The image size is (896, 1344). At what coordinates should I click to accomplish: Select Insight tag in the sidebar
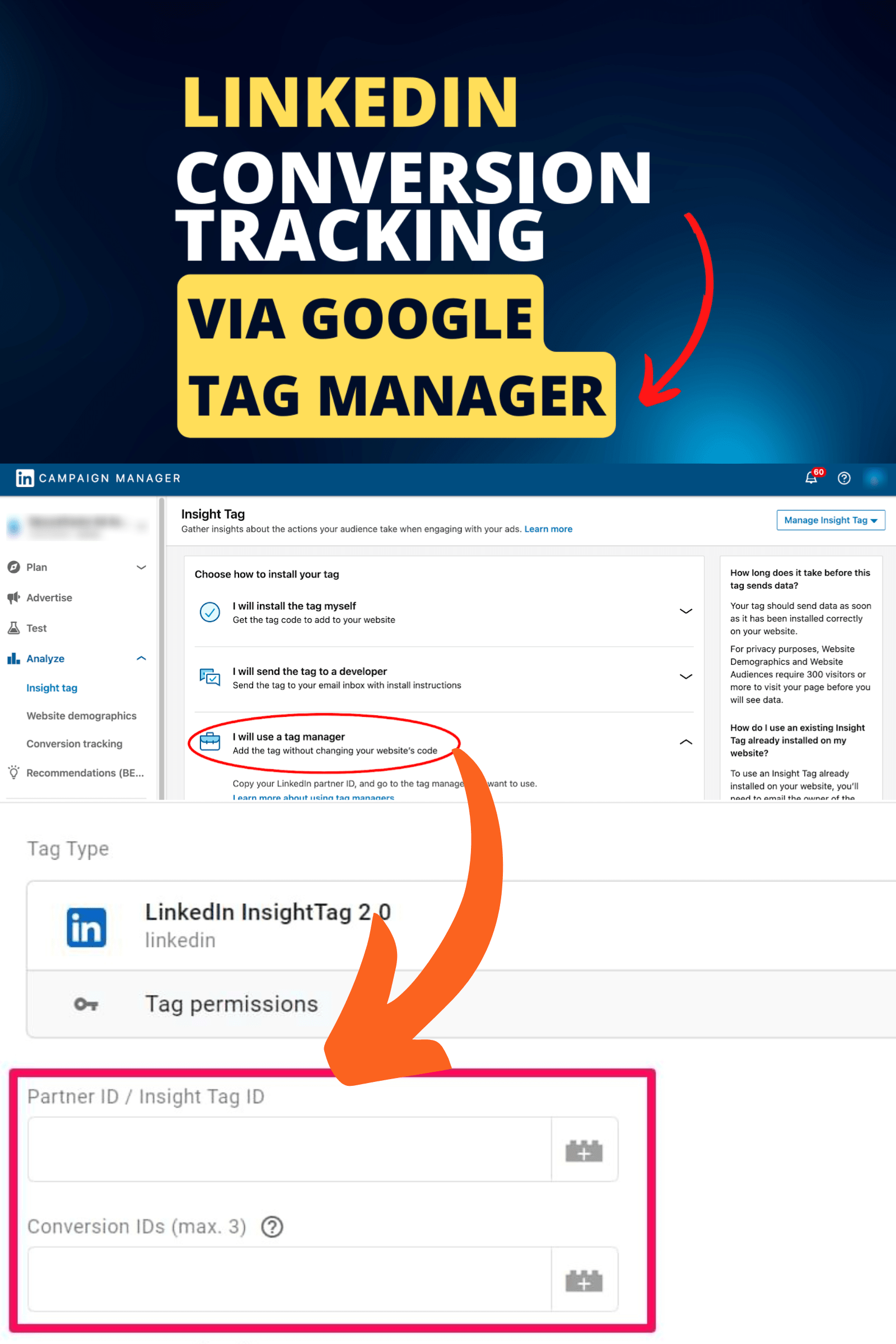tap(52, 688)
